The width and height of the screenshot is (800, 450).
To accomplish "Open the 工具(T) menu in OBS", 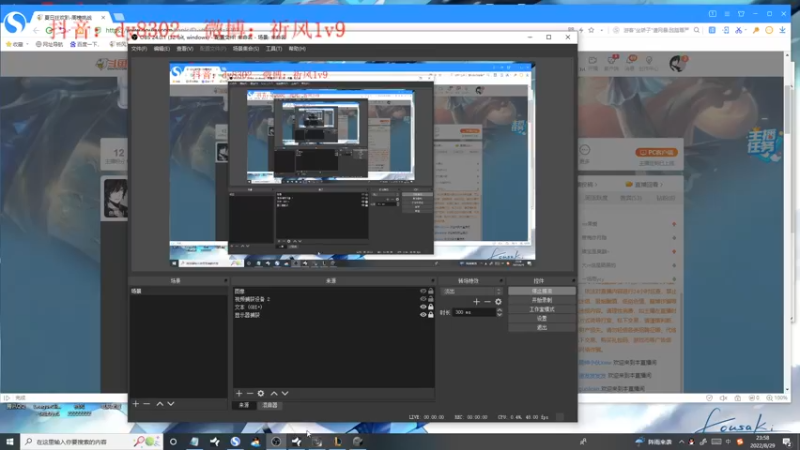I will [273, 49].
